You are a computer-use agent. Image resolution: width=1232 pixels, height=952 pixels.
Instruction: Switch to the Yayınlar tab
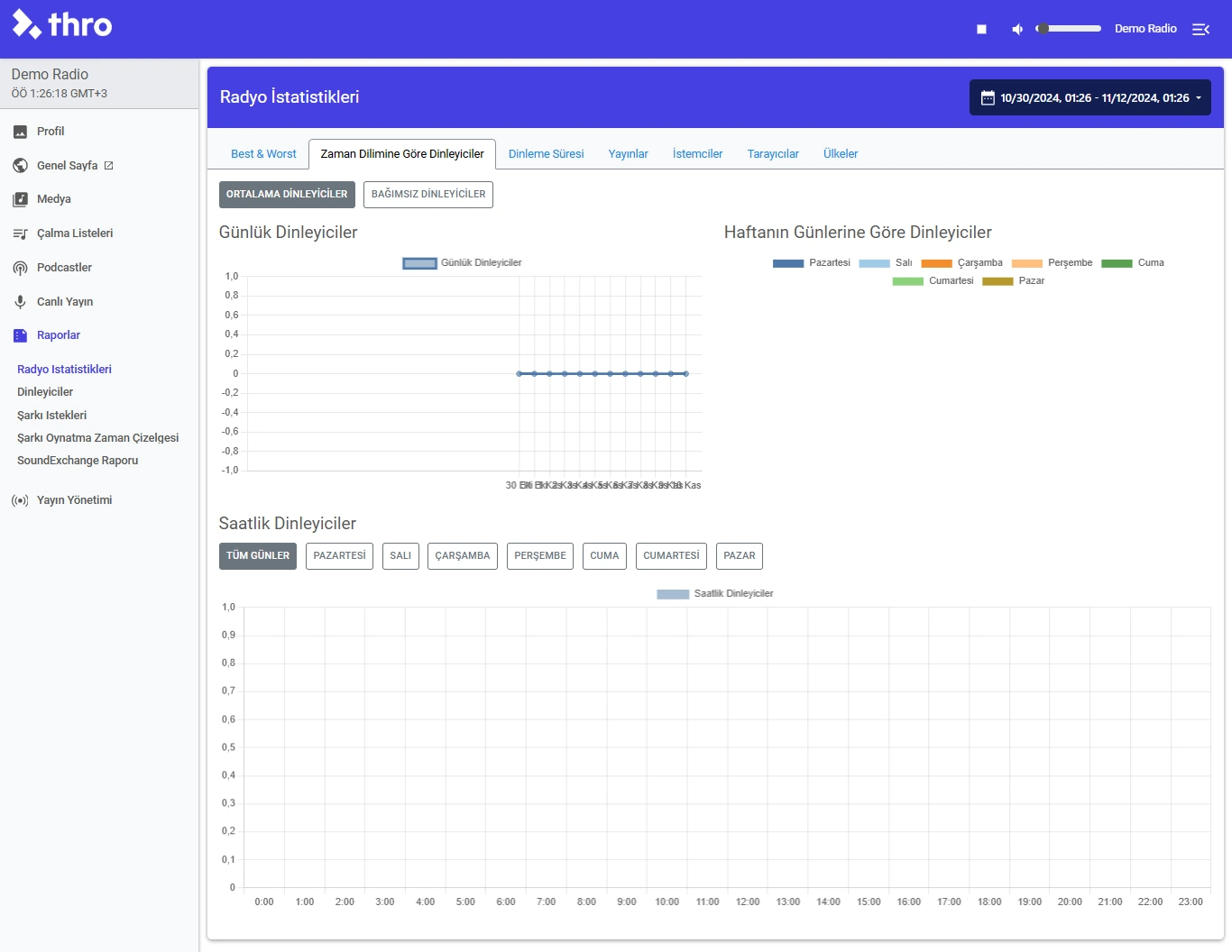pos(629,154)
